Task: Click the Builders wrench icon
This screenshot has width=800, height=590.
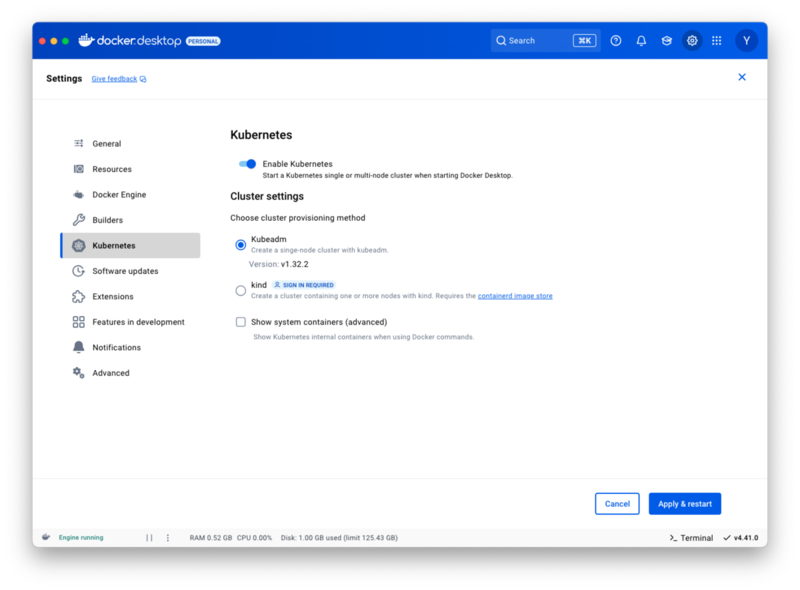Action: point(79,220)
